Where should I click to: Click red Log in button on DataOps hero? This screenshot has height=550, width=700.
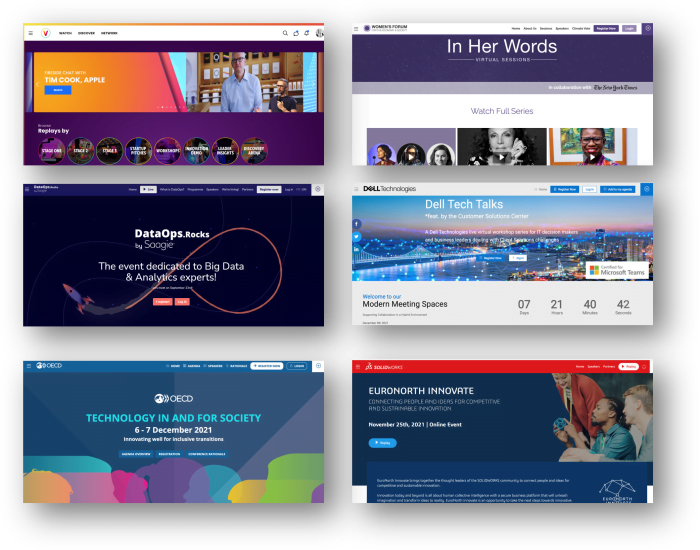[182, 302]
